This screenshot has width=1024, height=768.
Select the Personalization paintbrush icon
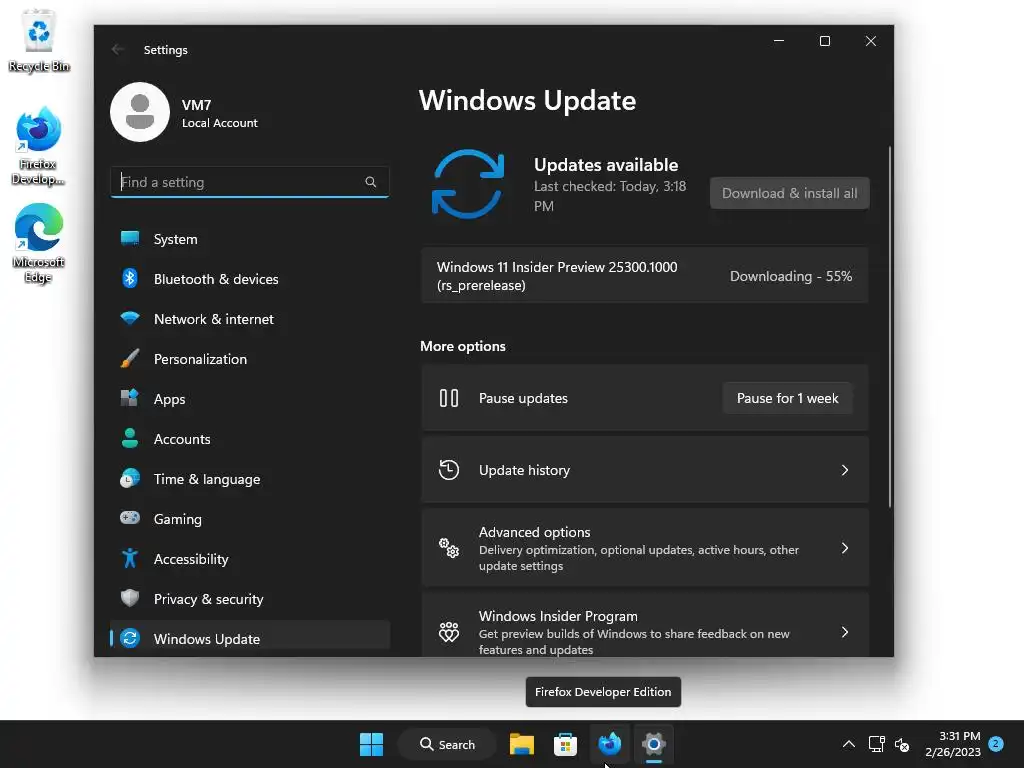click(130, 359)
